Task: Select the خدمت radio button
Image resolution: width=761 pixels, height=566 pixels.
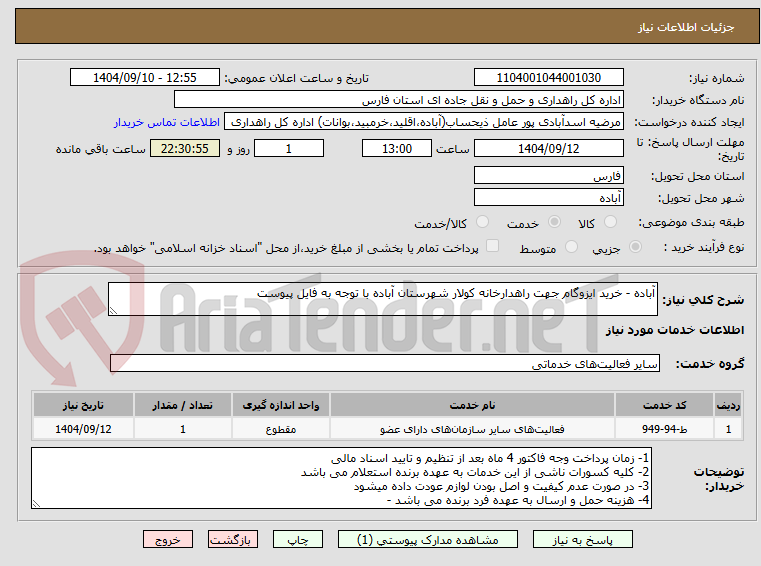Action: (554, 222)
